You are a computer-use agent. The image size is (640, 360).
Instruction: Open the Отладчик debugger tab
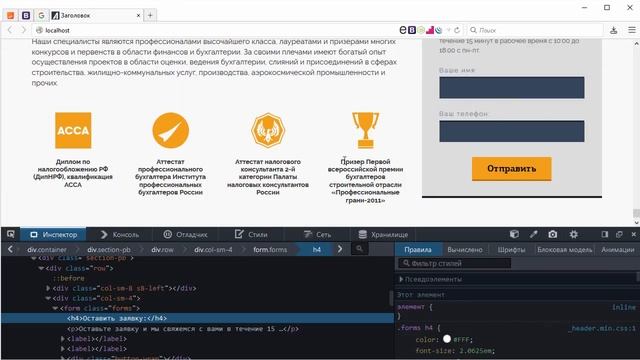[x=185, y=235]
